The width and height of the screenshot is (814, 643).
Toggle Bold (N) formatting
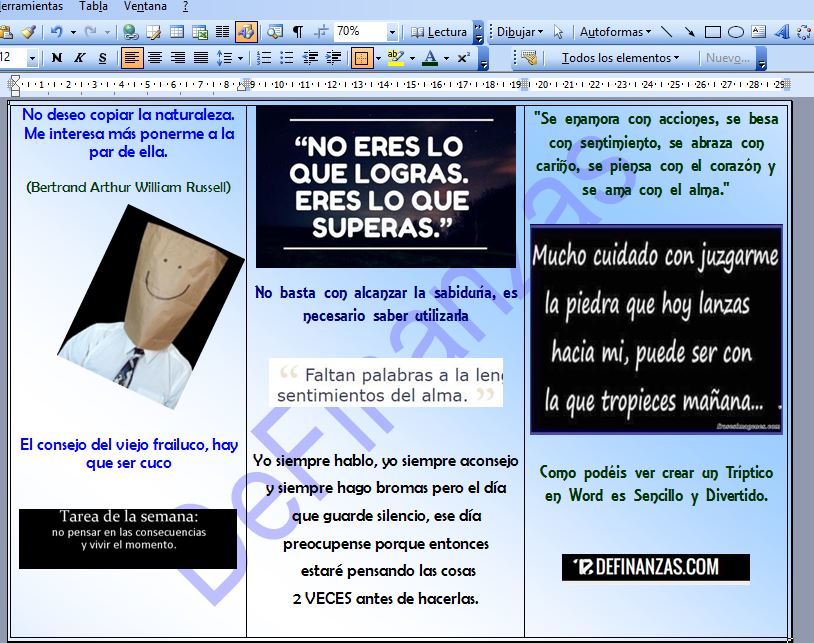(57, 58)
